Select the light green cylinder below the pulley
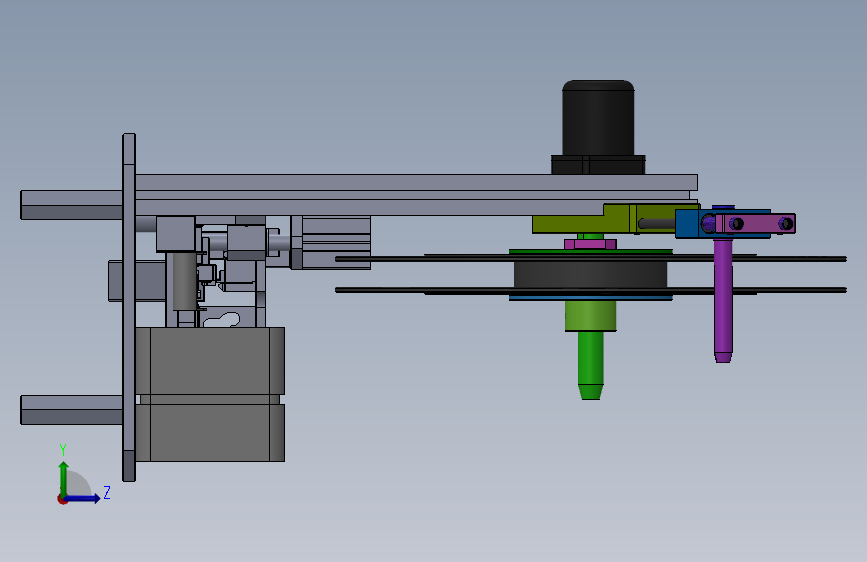867x562 pixels. coord(590,316)
